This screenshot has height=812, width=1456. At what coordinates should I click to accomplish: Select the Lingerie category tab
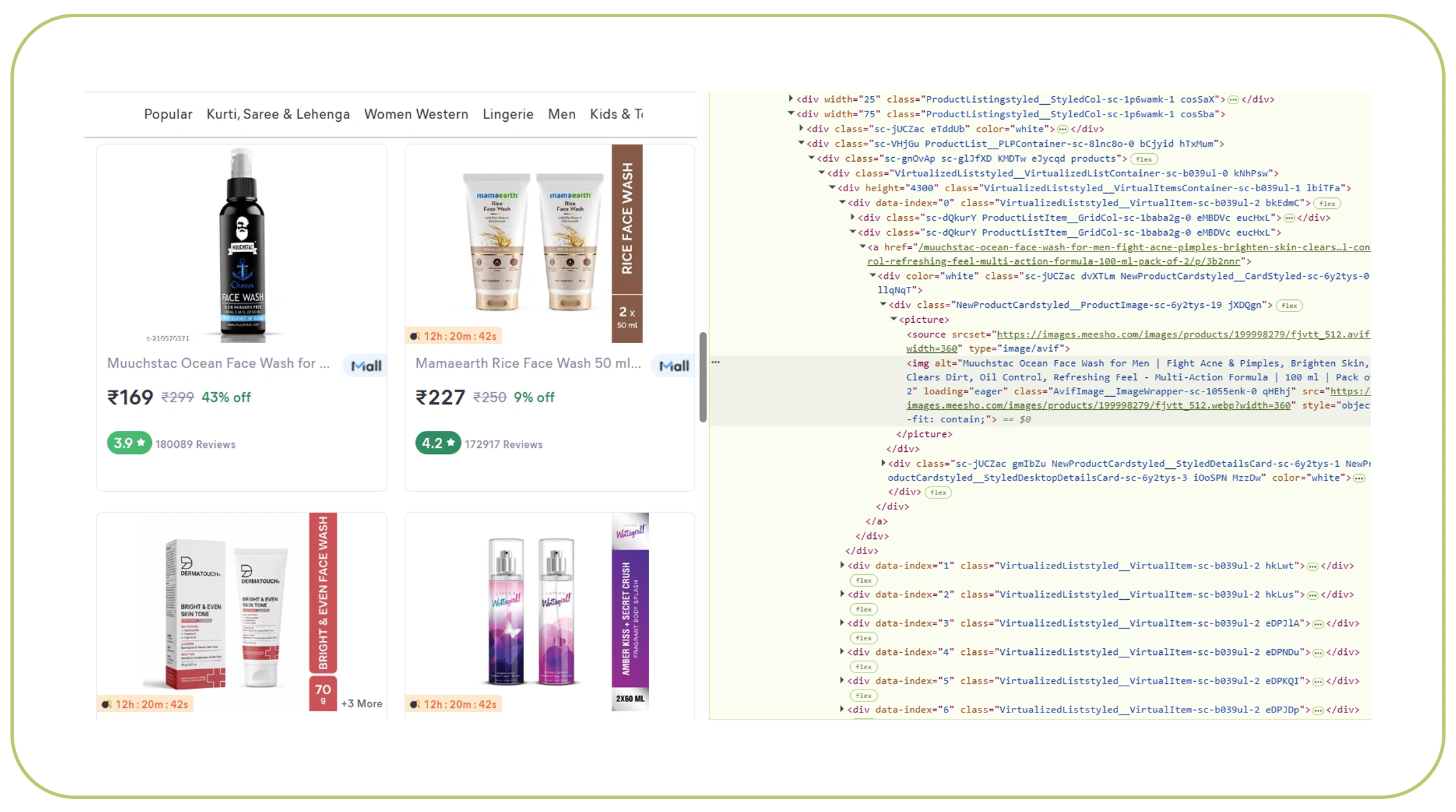(x=508, y=114)
